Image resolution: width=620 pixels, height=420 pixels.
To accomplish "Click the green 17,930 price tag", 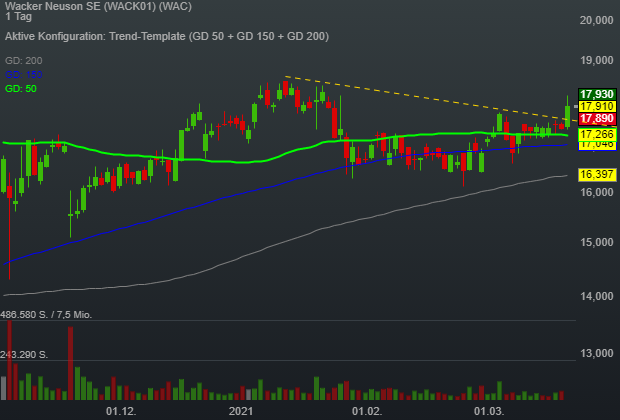I will (597, 94).
